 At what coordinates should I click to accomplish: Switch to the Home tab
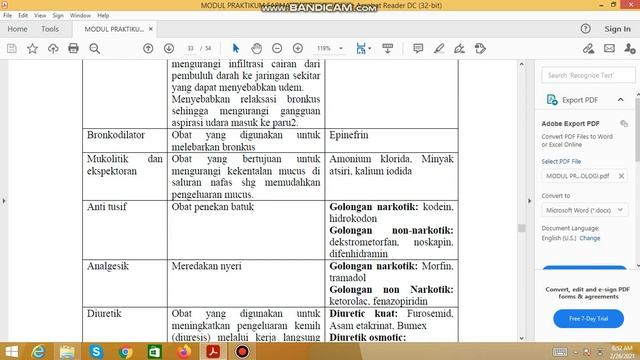pyautogui.click(x=17, y=29)
